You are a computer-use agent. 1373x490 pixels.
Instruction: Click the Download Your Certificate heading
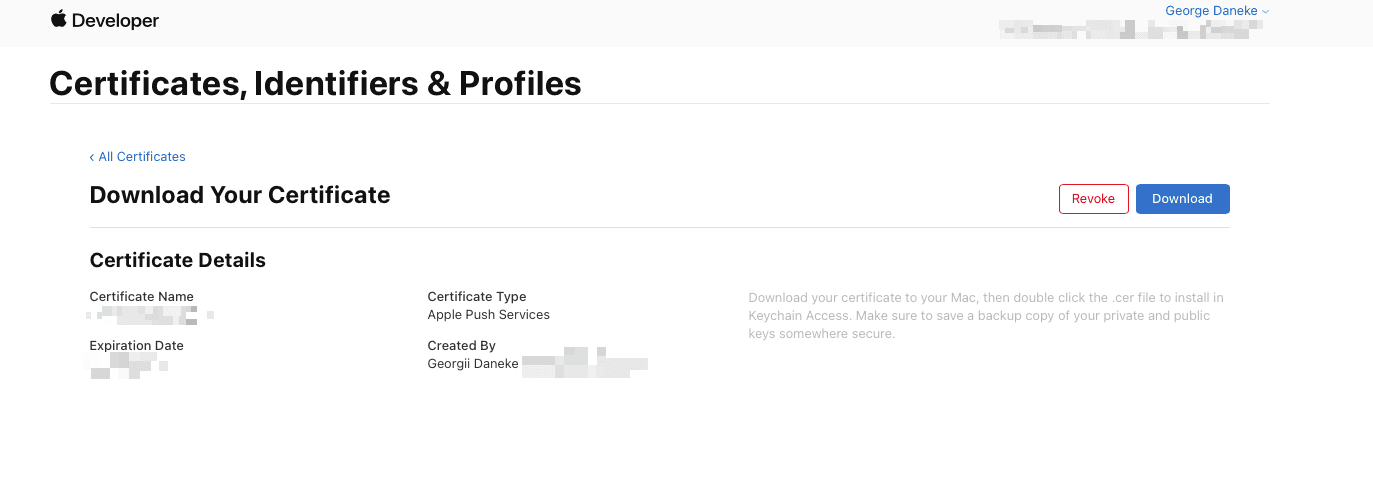240,195
